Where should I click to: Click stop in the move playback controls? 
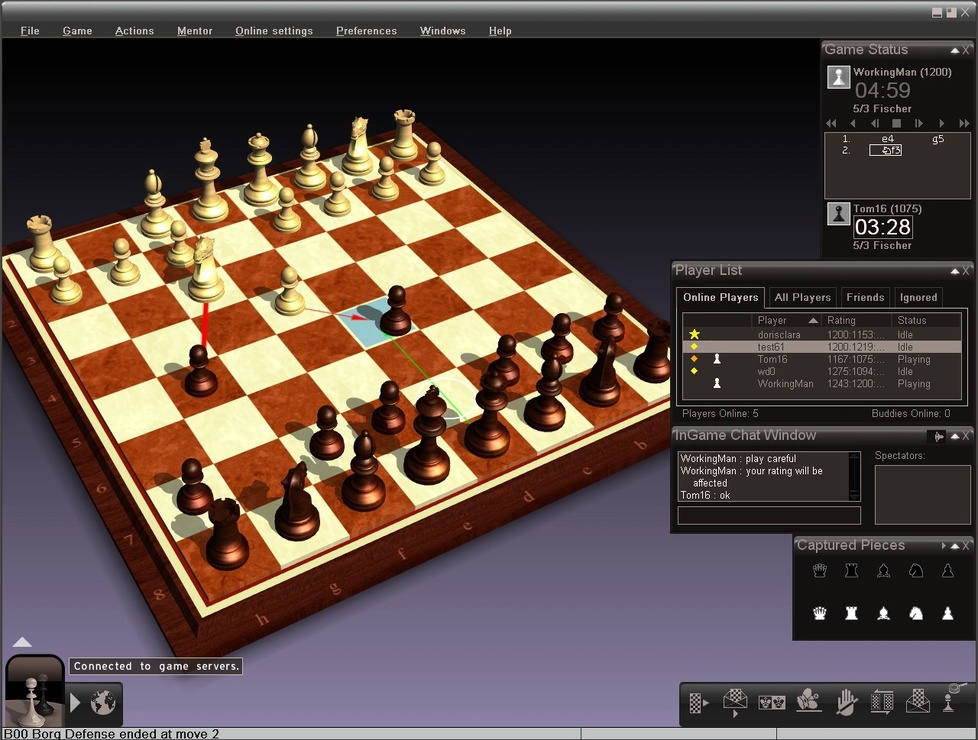click(x=896, y=121)
